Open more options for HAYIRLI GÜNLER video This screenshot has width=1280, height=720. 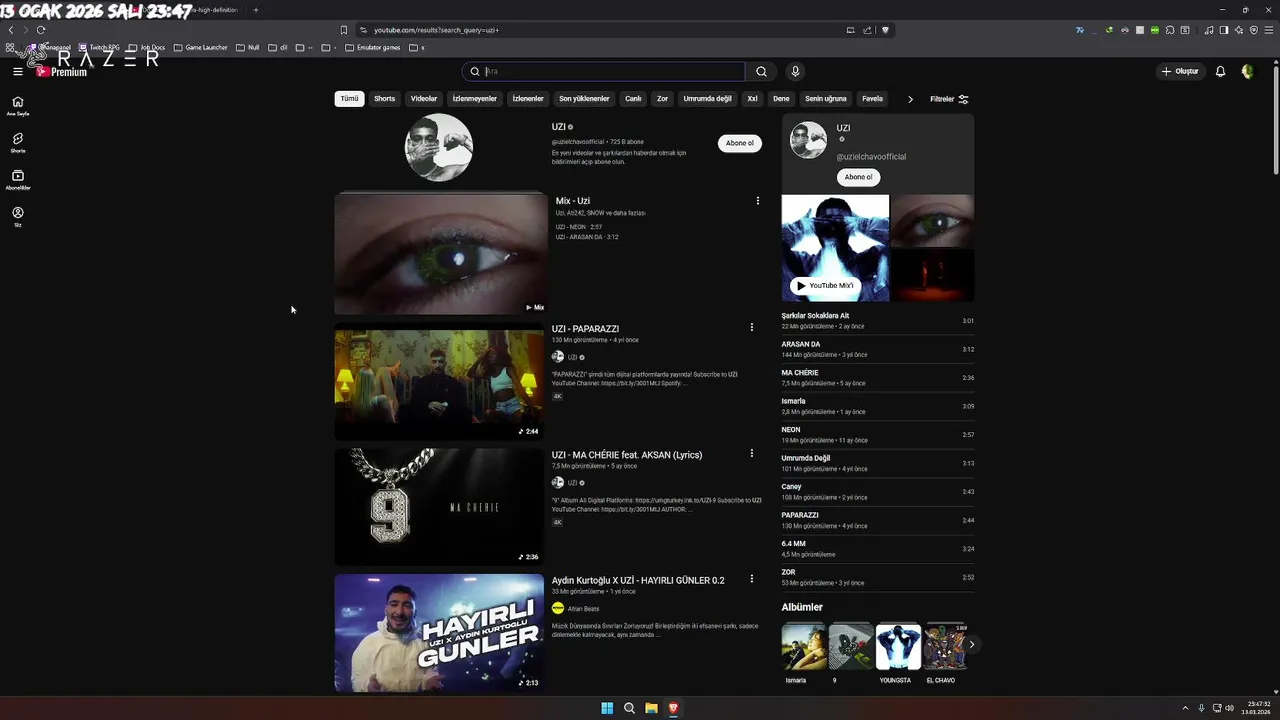pos(752,579)
